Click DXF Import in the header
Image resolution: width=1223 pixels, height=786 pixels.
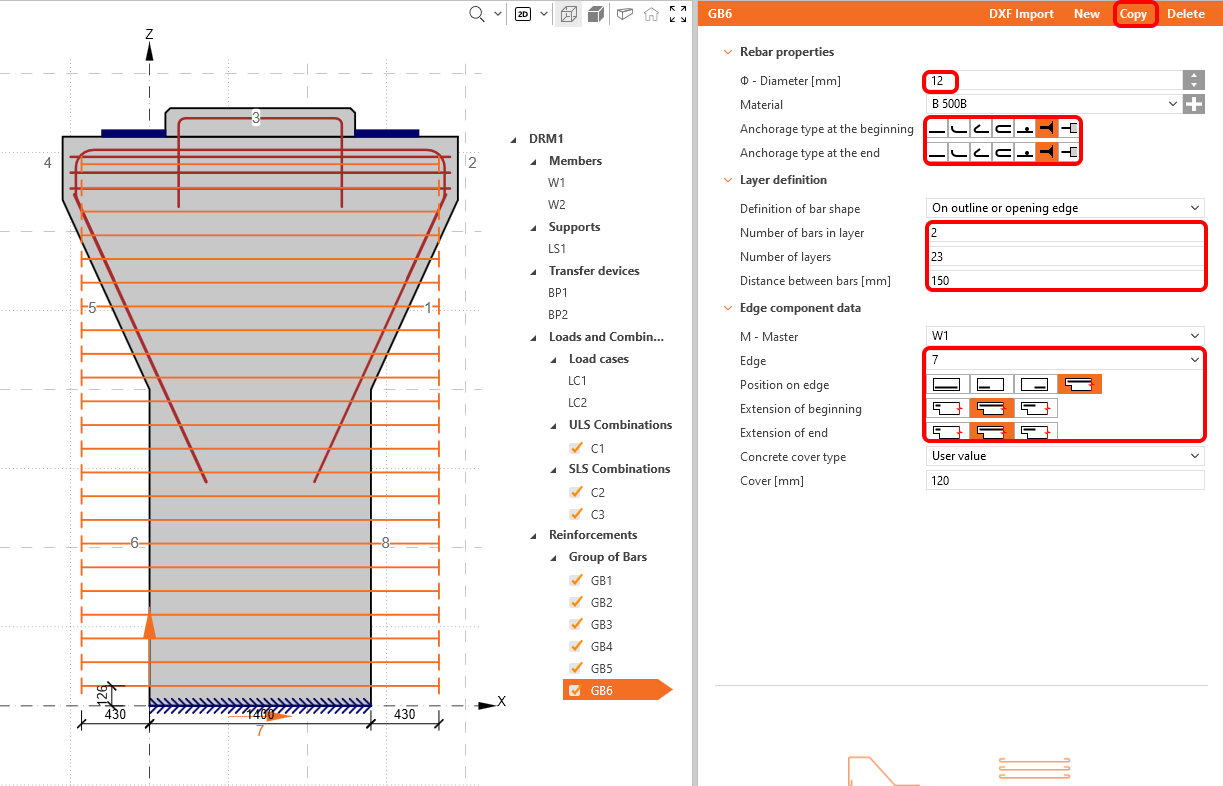pos(1021,14)
